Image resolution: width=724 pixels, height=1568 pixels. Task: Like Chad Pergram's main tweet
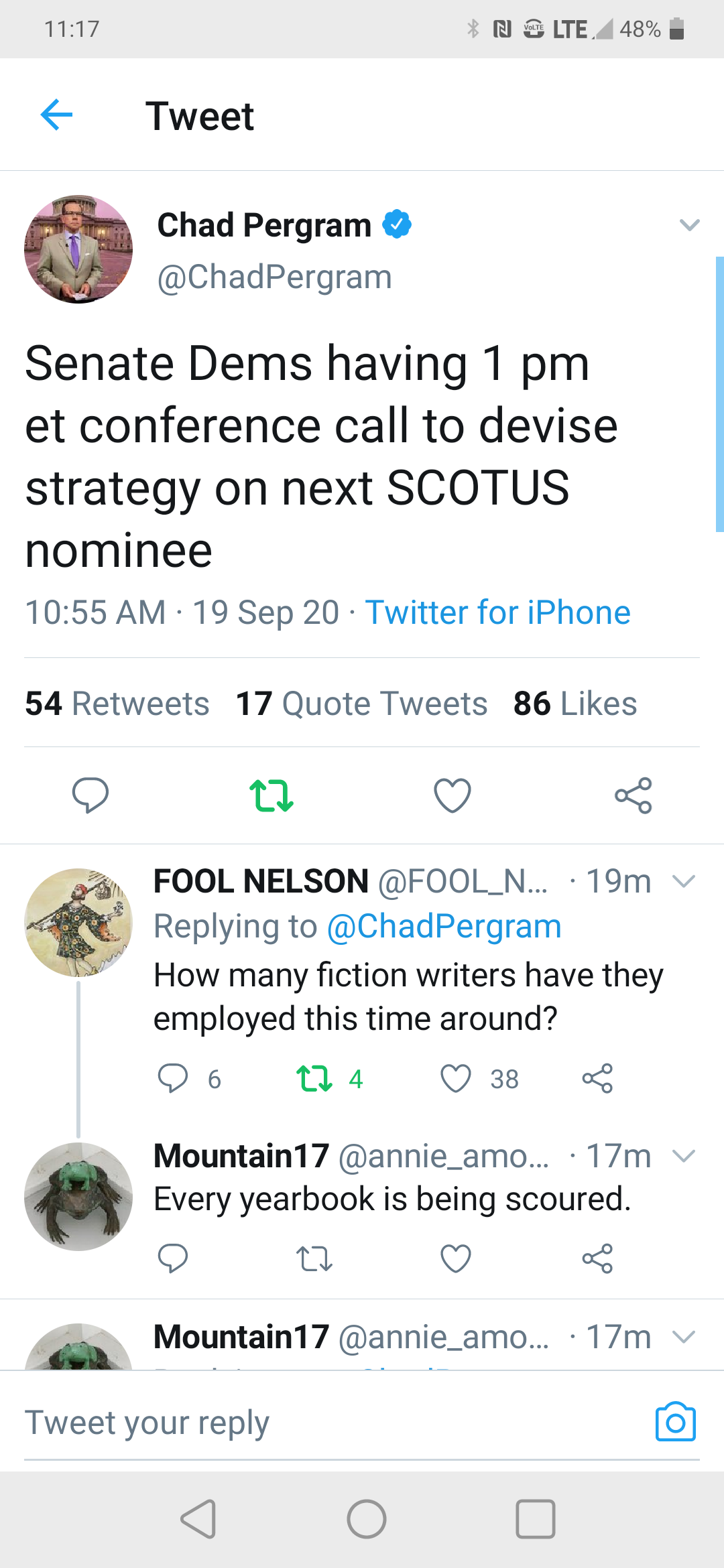coord(452,795)
